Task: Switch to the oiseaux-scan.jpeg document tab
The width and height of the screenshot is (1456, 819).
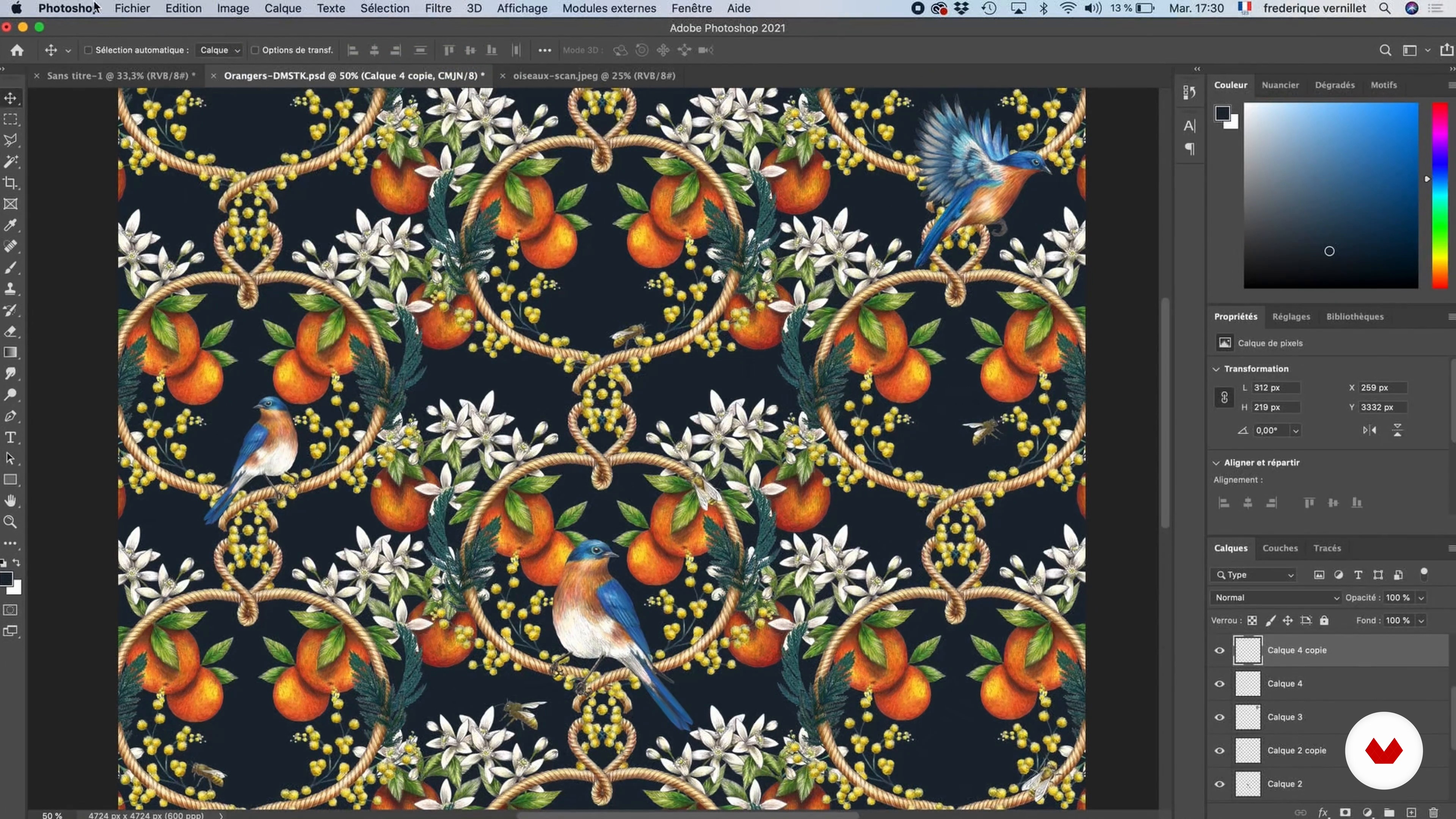Action: tap(594, 76)
